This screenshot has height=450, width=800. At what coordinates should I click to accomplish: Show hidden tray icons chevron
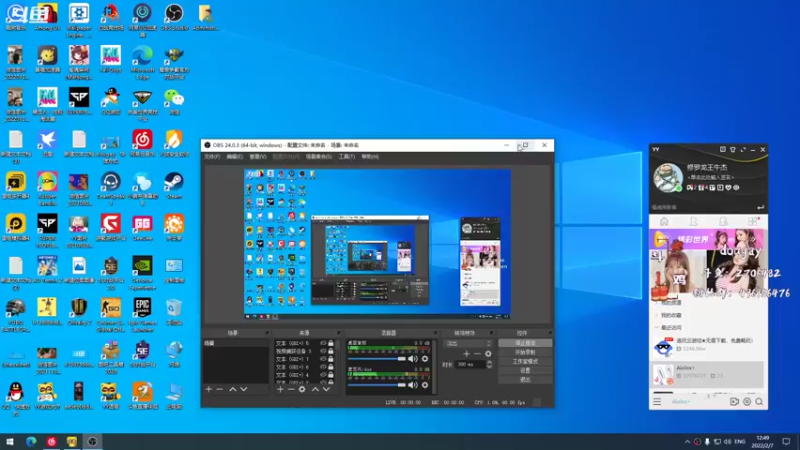click(x=687, y=442)
